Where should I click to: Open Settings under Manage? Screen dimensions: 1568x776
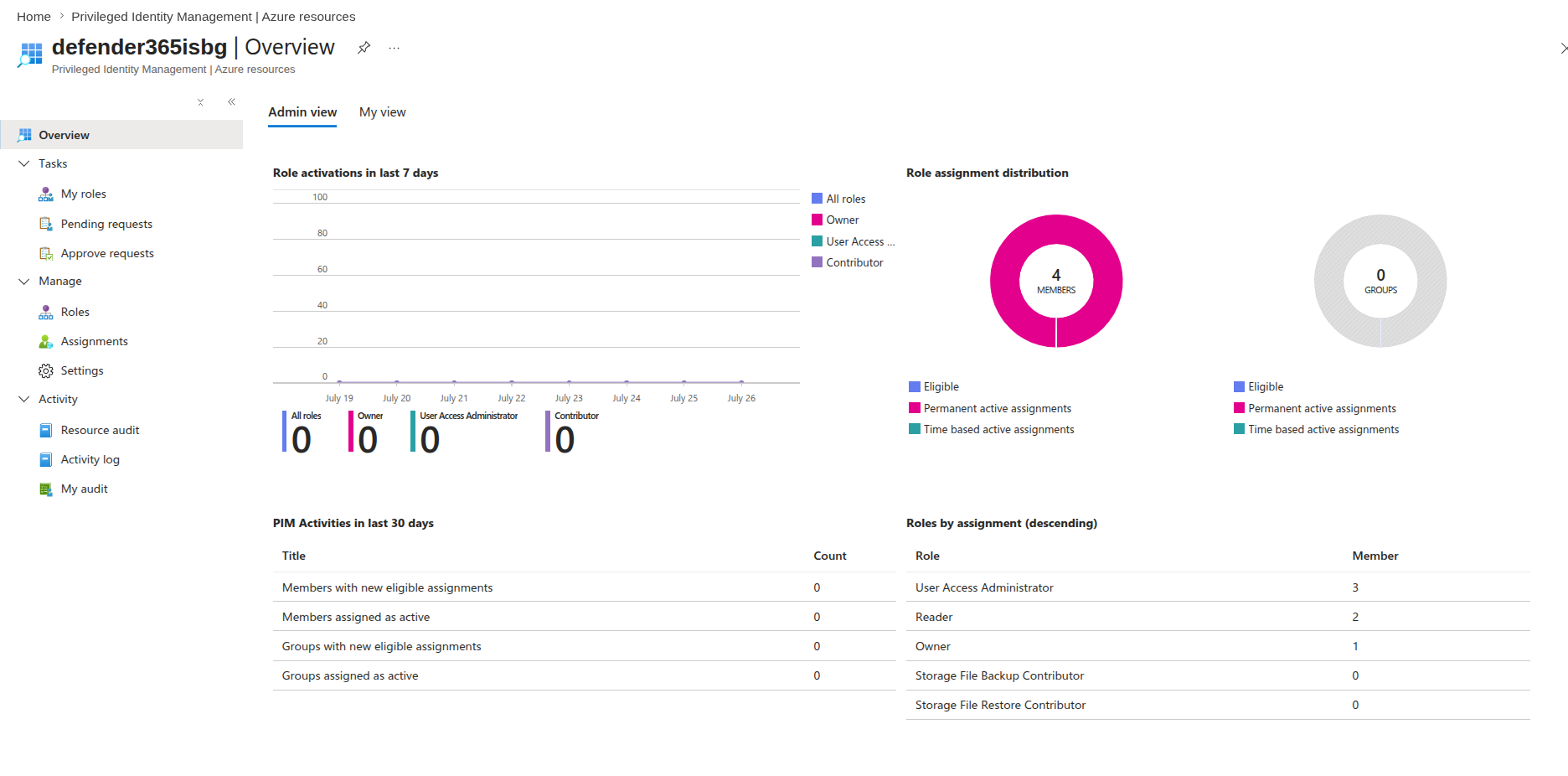point(82,370)
